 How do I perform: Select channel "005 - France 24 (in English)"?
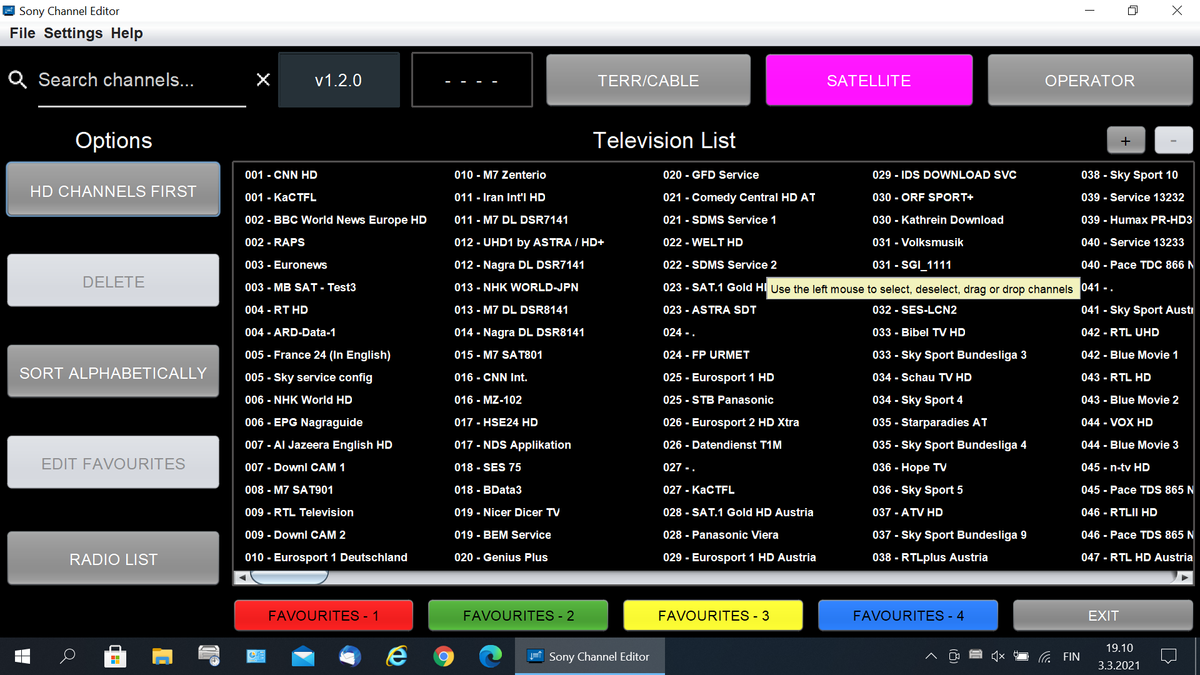coord(317,355)
